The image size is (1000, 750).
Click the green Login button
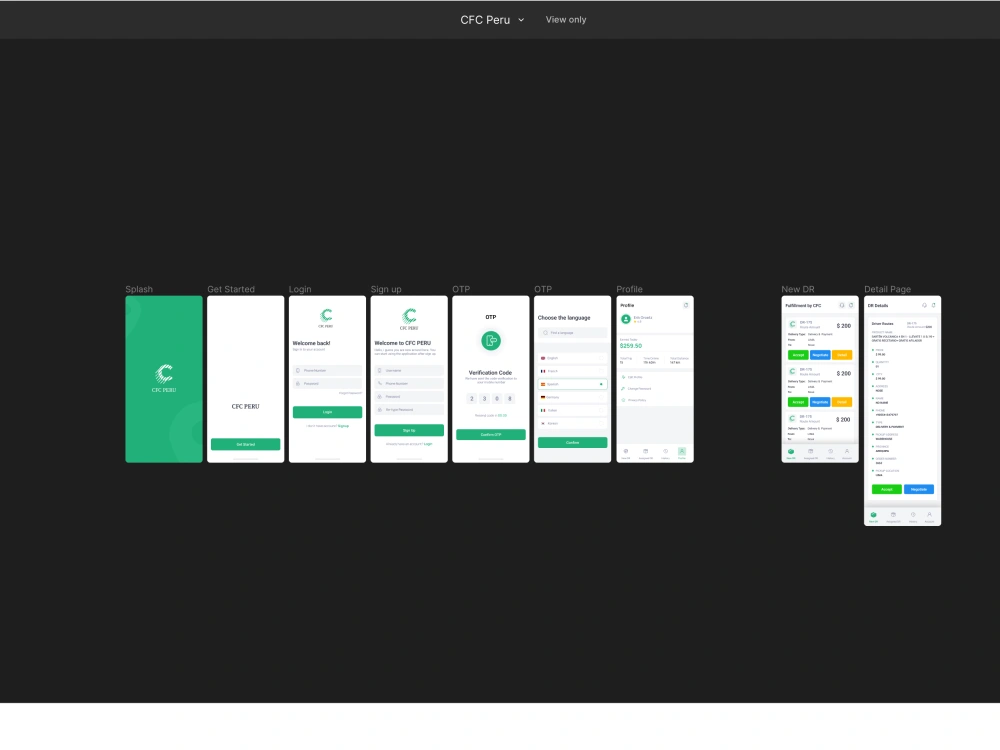[x=327, y=412]
